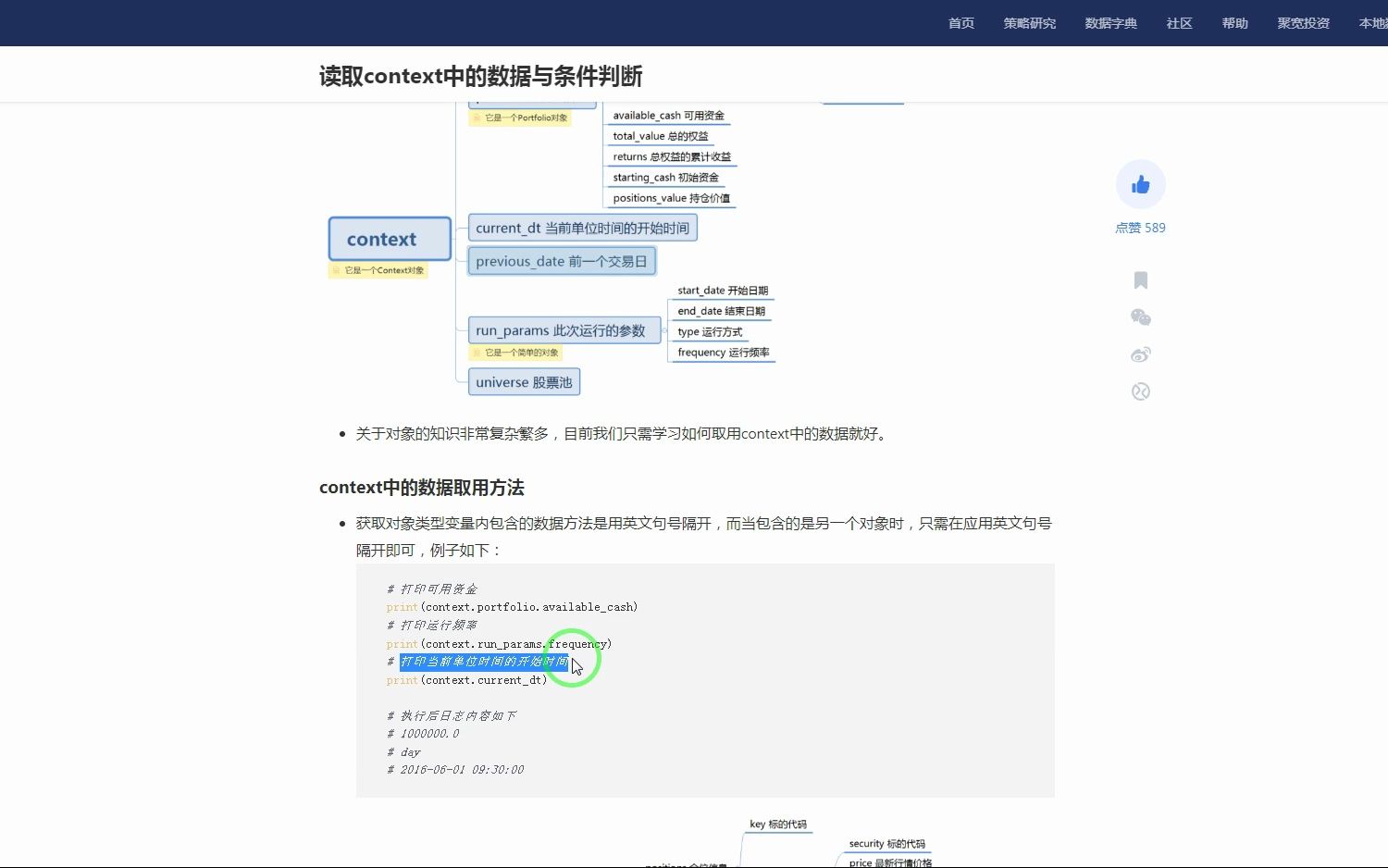Click 它是一个Portfolio对象 yellow note

[x=520, y=118]
